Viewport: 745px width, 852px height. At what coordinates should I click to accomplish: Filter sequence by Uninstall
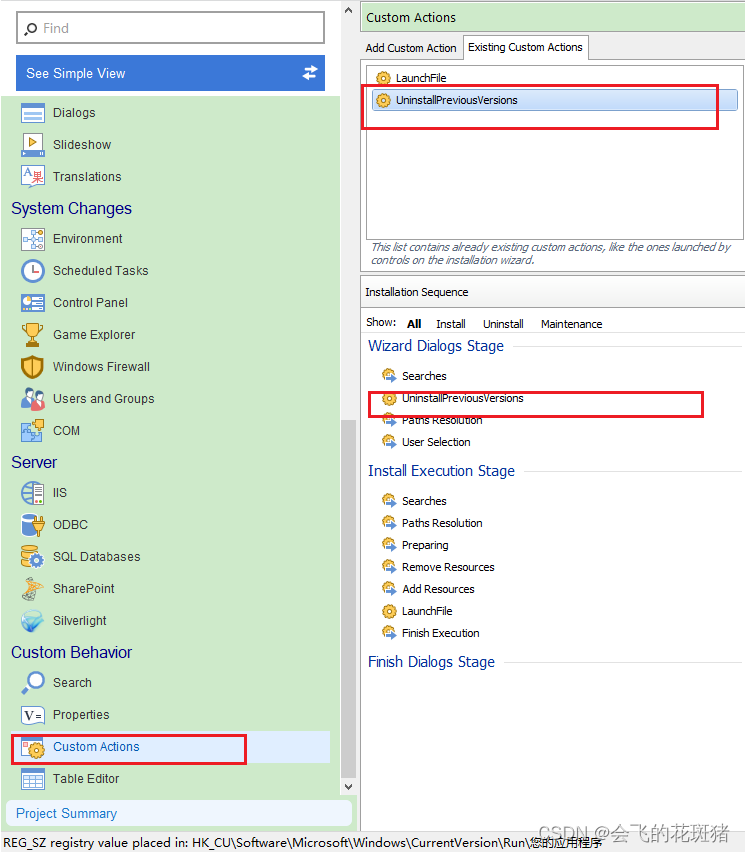503,324
